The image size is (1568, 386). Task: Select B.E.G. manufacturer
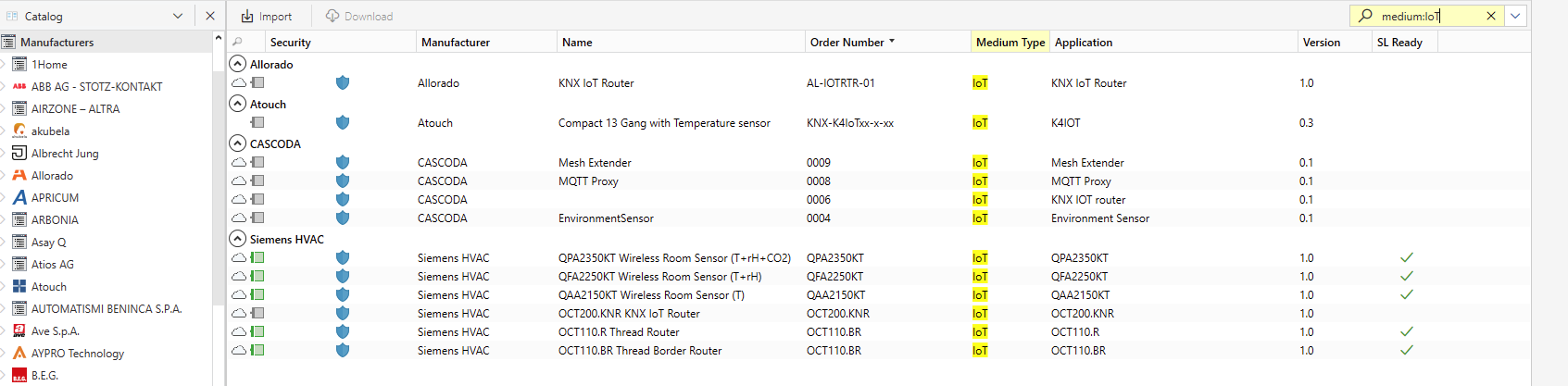[44, 375]
